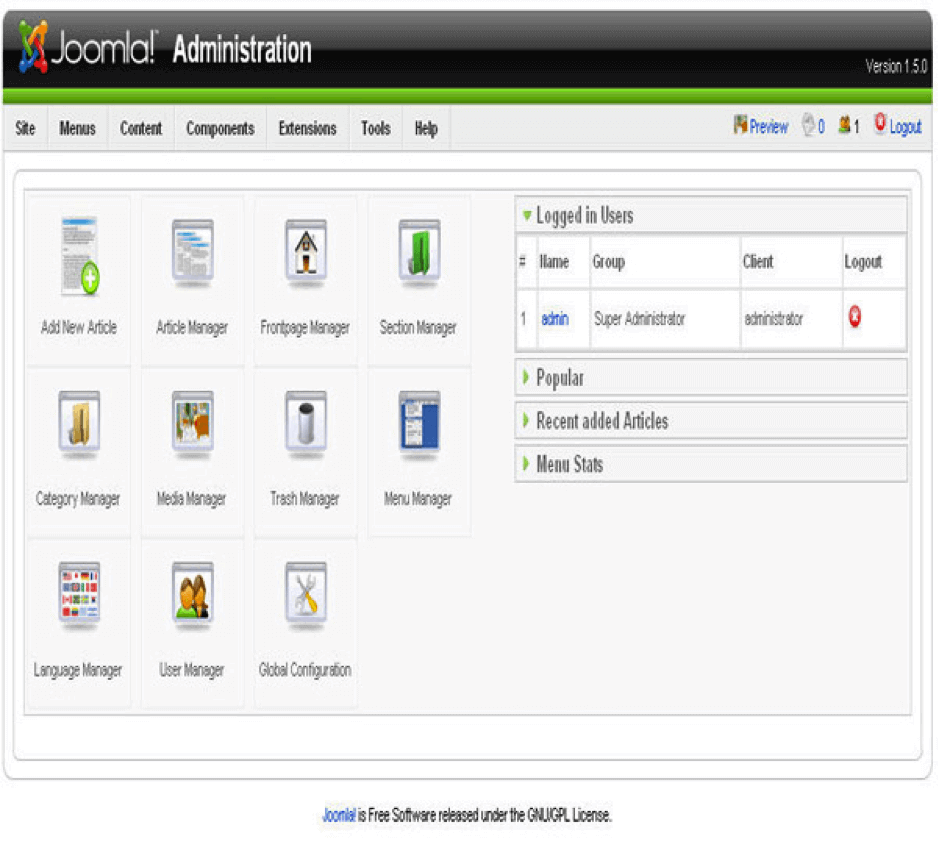
Task: Click the Frontpage Manager label
Action: 305,327
